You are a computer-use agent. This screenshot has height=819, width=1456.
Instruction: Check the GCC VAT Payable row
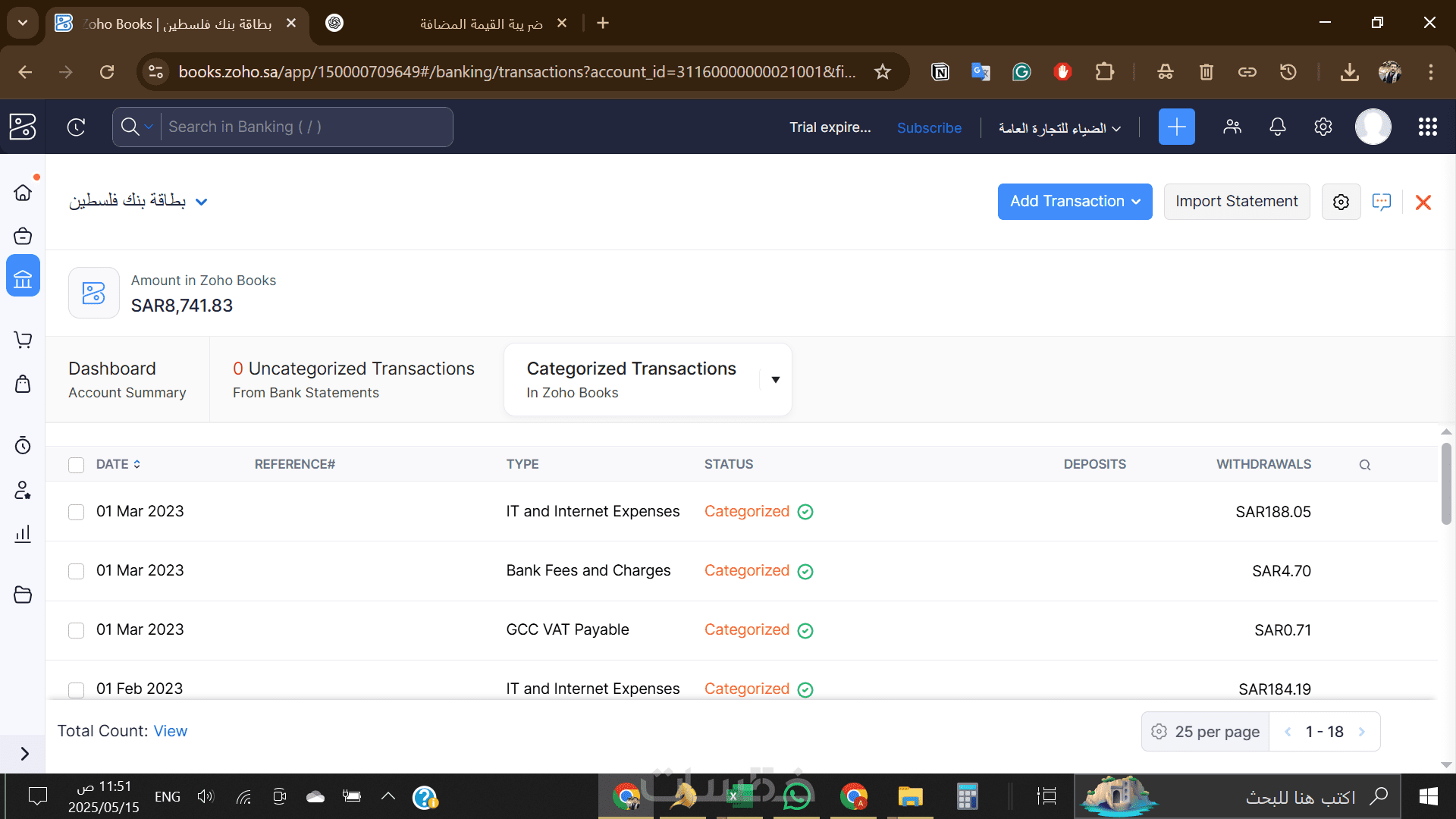tap(76, 630)
